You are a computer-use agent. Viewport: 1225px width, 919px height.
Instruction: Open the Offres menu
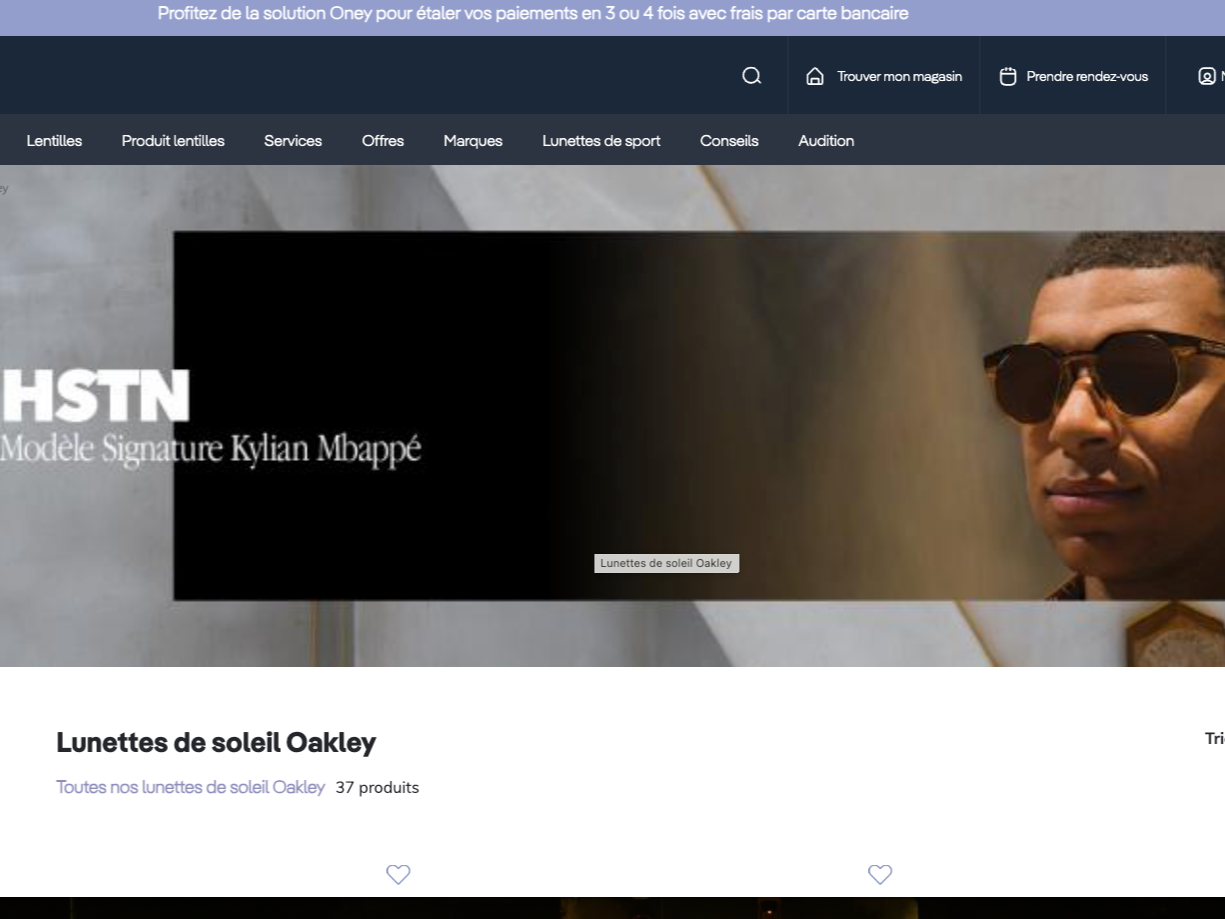383,141
